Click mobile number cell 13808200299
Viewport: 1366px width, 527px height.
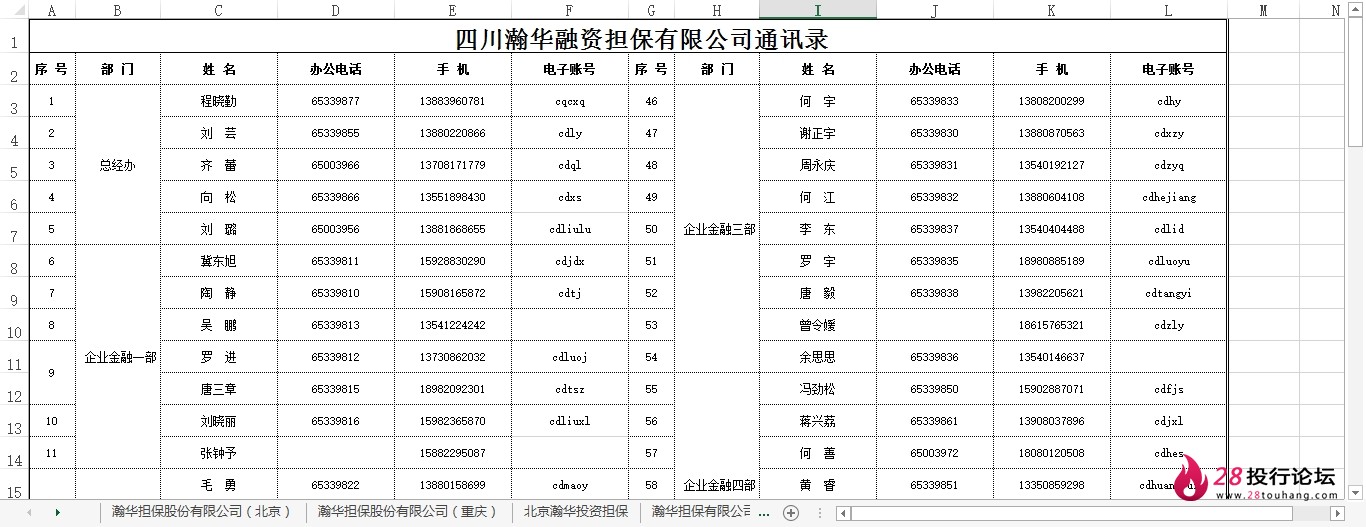1052,102
